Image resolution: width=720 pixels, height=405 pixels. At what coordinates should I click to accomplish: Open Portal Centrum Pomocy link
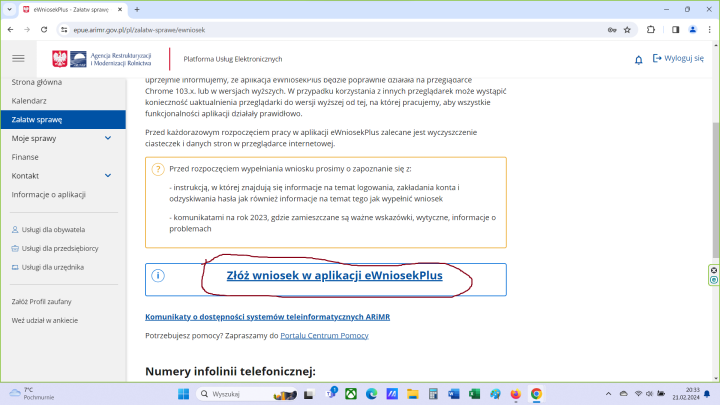323,335
